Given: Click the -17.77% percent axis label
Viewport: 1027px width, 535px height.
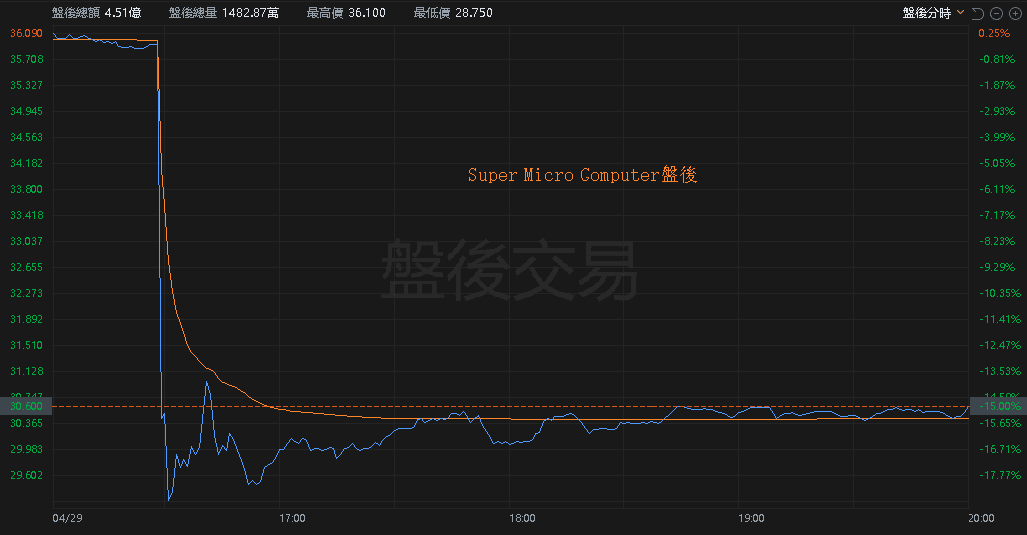Looking at the screenshot, I should 1000,475.
